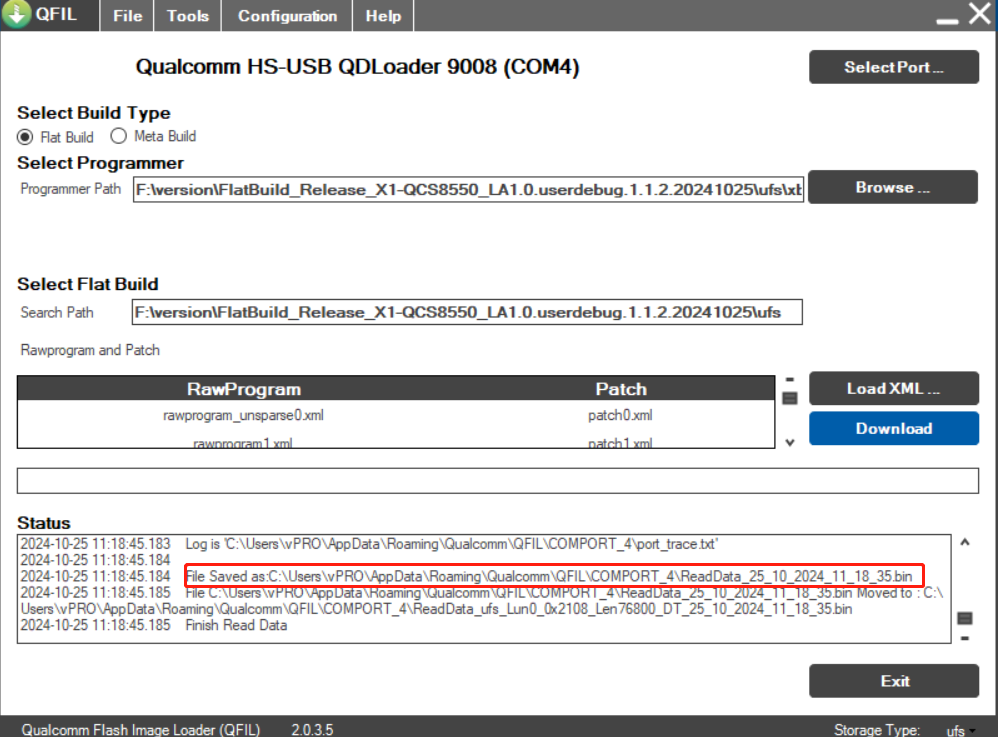This screenshot has height=737, width=1000.
Task: Click the port_trace.txt log entry
Action: coord(451,544)
